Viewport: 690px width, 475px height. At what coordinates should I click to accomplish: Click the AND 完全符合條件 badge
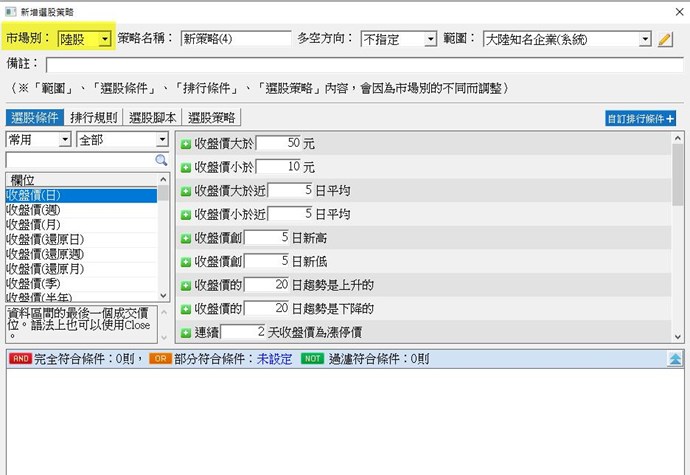click(x=19, y=357)
